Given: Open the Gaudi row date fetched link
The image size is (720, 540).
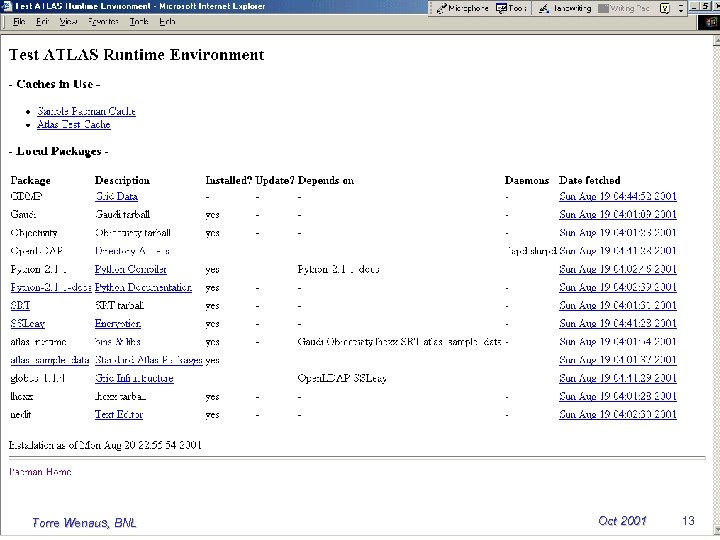Looking at the screenshot, I should click(618, 214).
